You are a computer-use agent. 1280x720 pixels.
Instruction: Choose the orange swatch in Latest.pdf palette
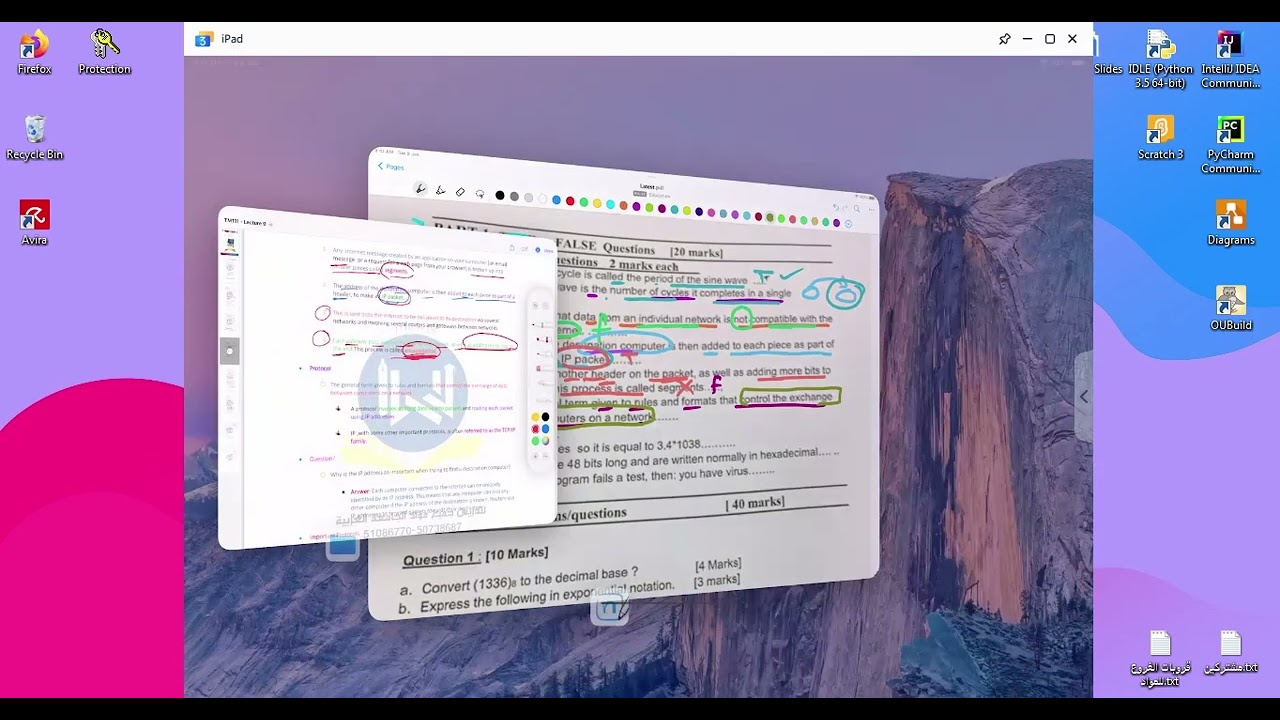point(623,205)
